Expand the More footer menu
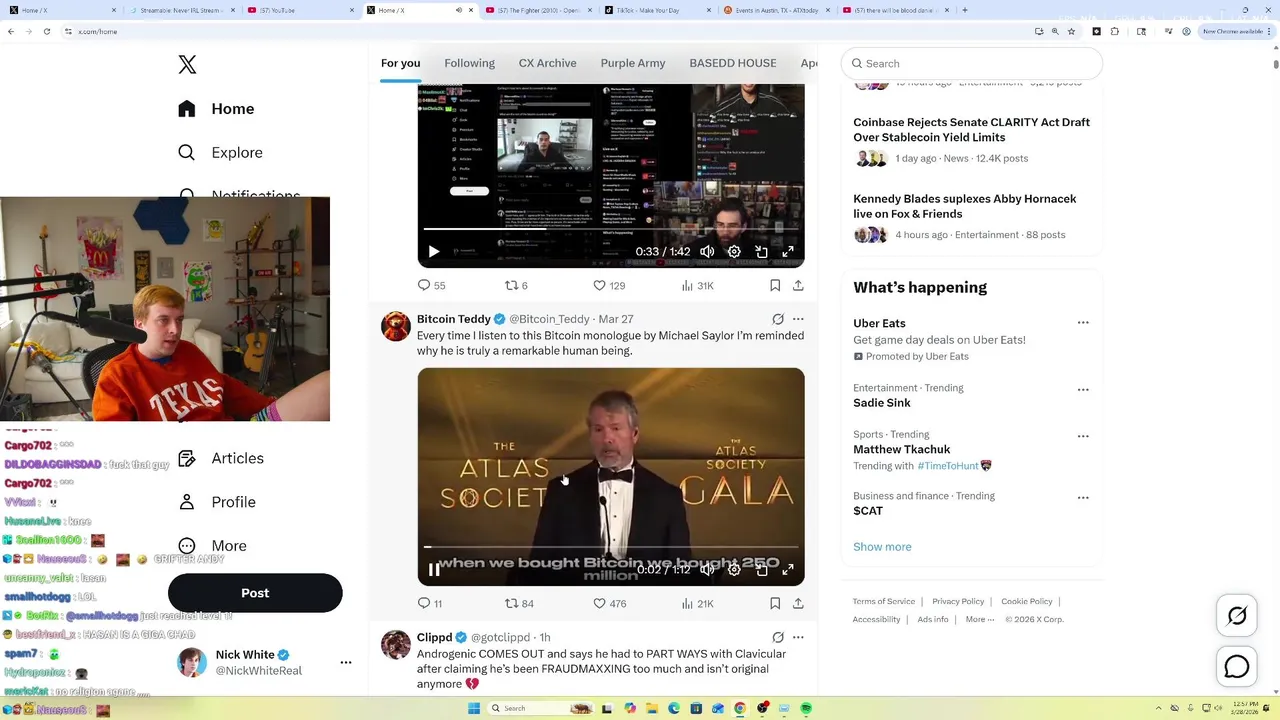 coord(980,619)
